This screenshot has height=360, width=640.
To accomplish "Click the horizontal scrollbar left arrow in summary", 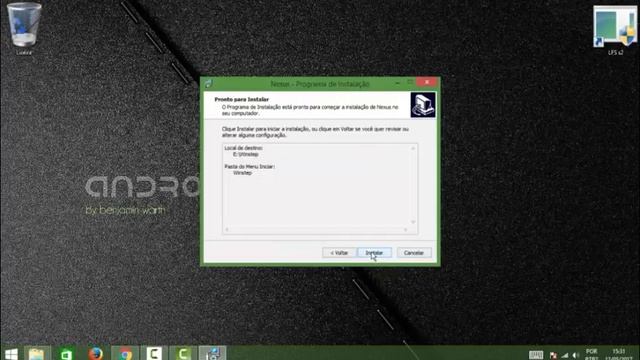I will click(x=227, y=230).
